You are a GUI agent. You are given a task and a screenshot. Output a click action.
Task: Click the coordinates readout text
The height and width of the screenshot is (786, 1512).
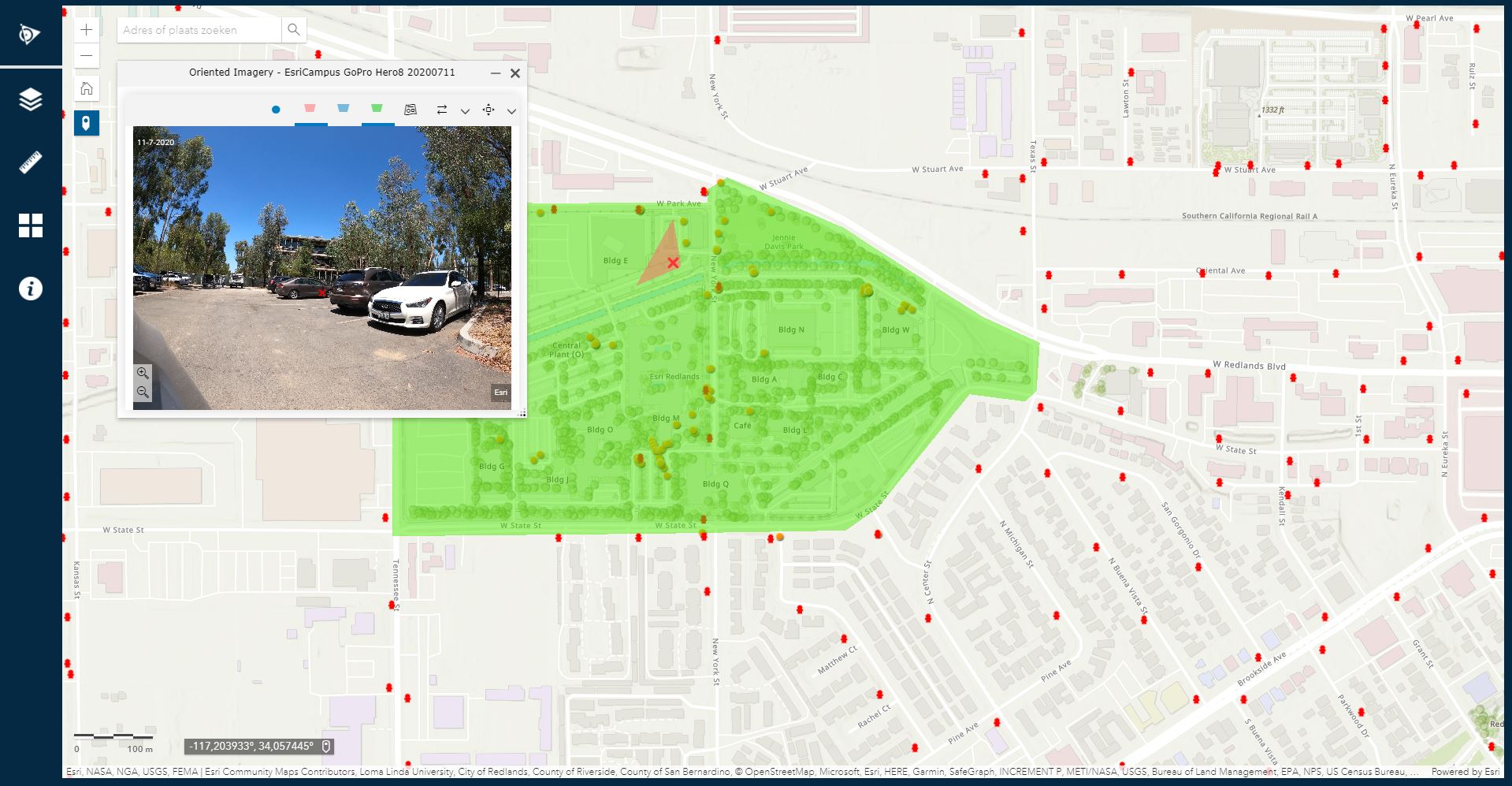pyautogui.click(x=252, y=746)
